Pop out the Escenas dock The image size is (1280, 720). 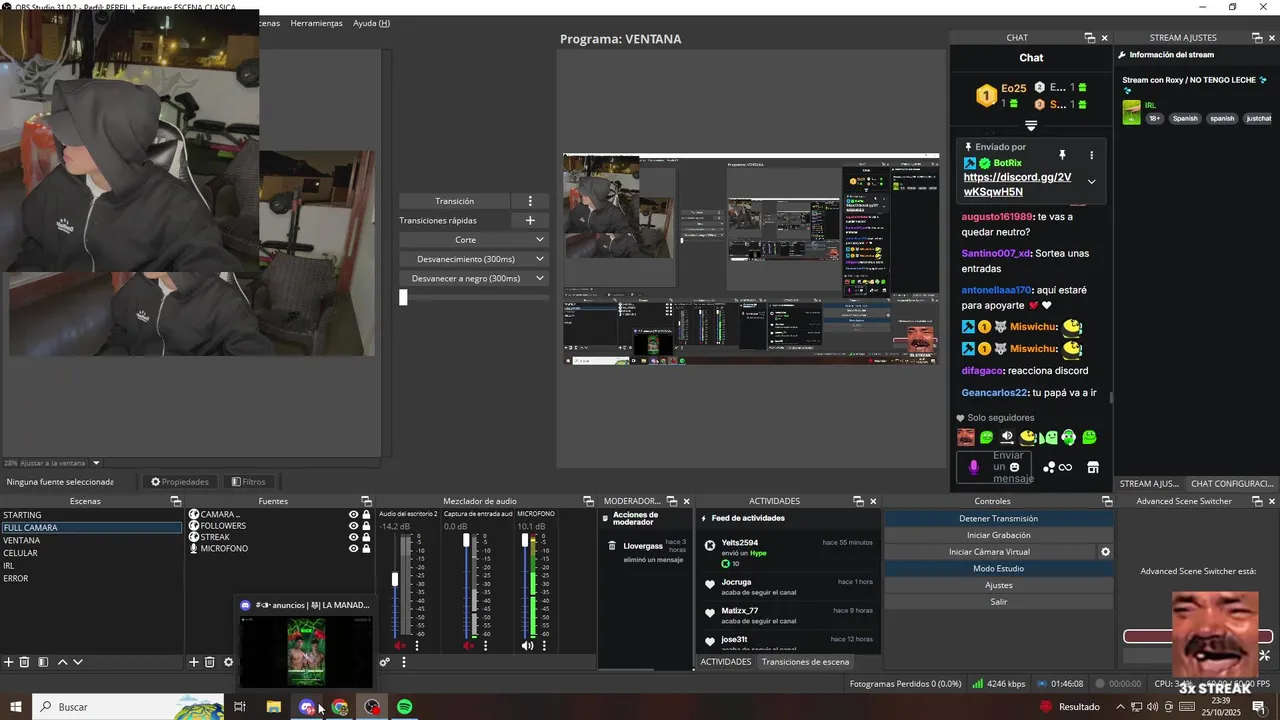coord(175,501)
